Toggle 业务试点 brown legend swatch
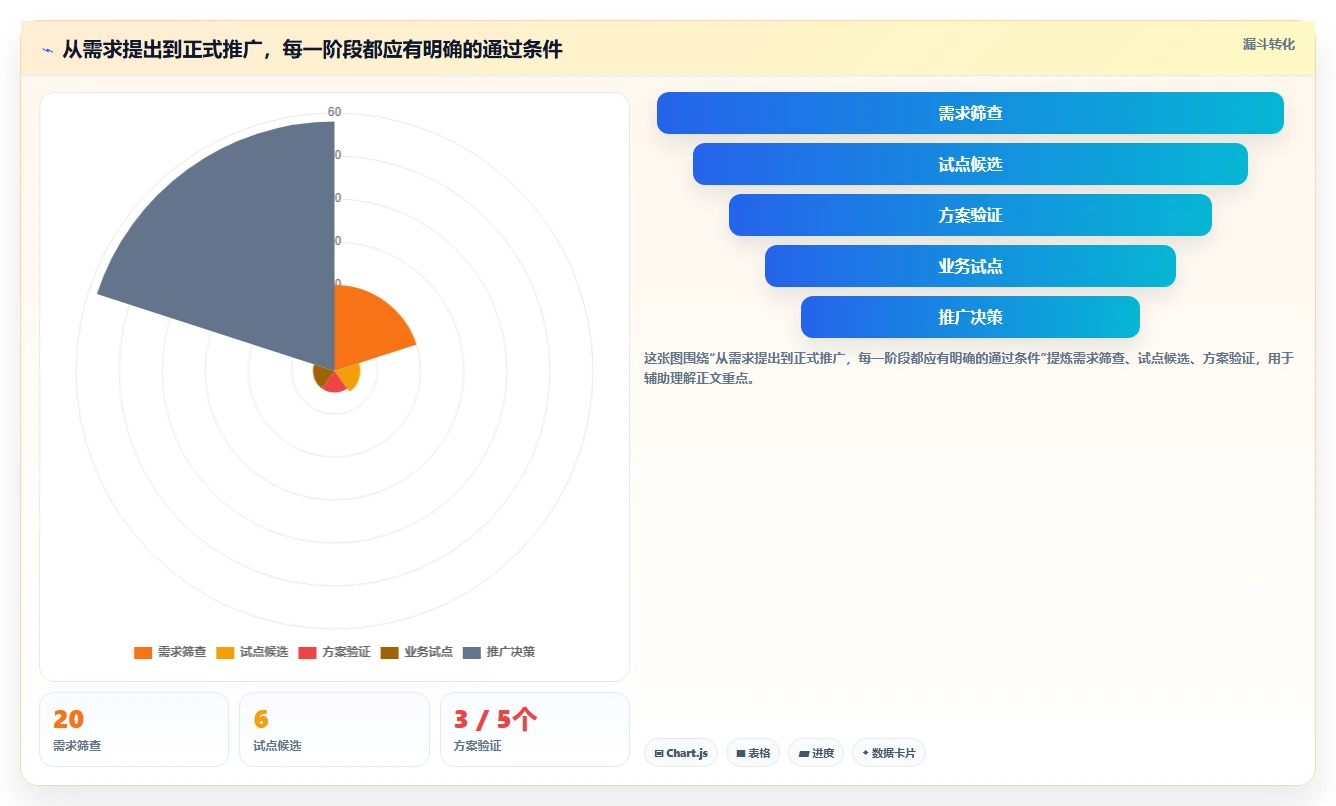The height and width of the screenshot is (806, 1336). (390, 652)
